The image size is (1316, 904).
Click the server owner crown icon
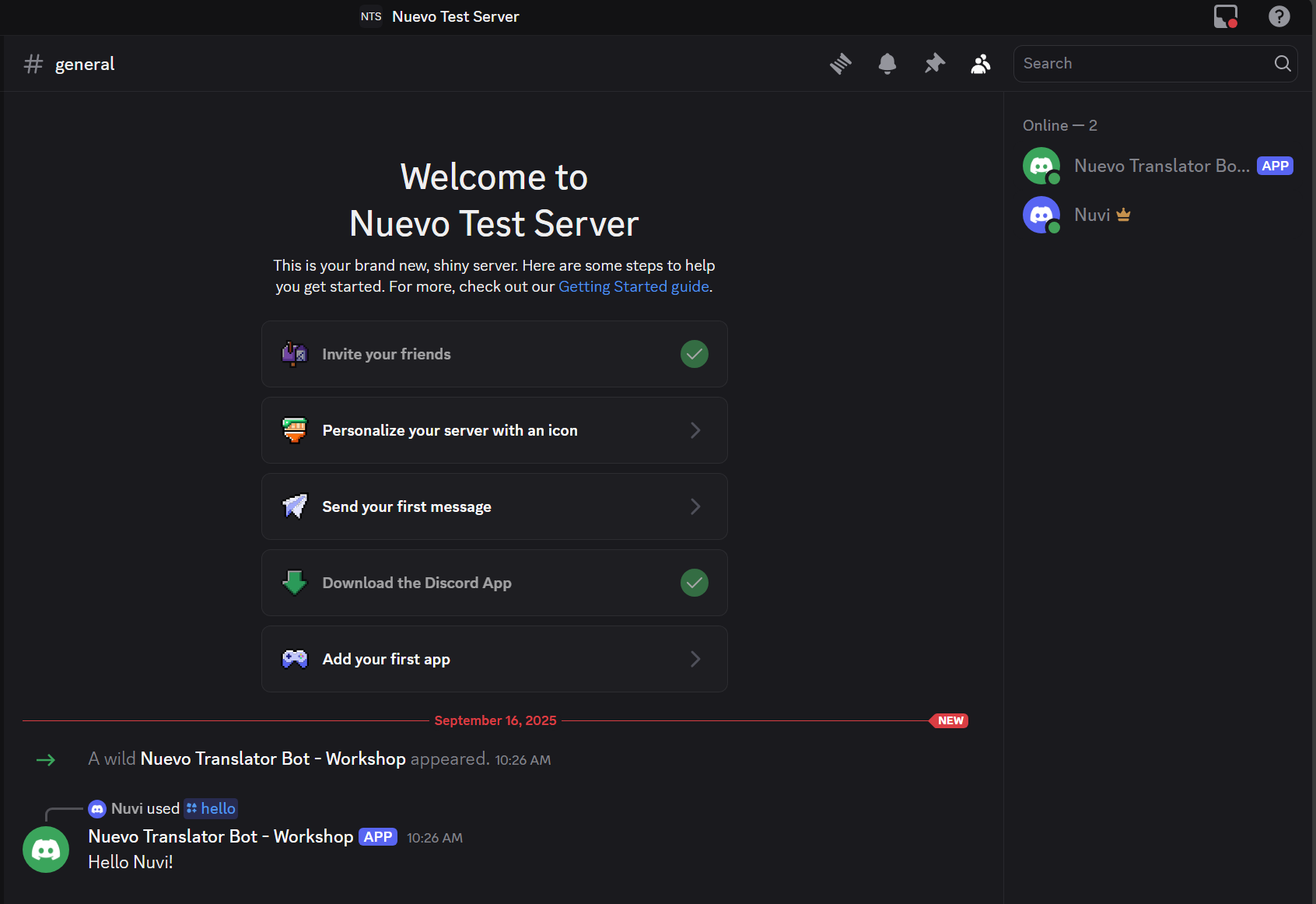tap(1123, 215)
